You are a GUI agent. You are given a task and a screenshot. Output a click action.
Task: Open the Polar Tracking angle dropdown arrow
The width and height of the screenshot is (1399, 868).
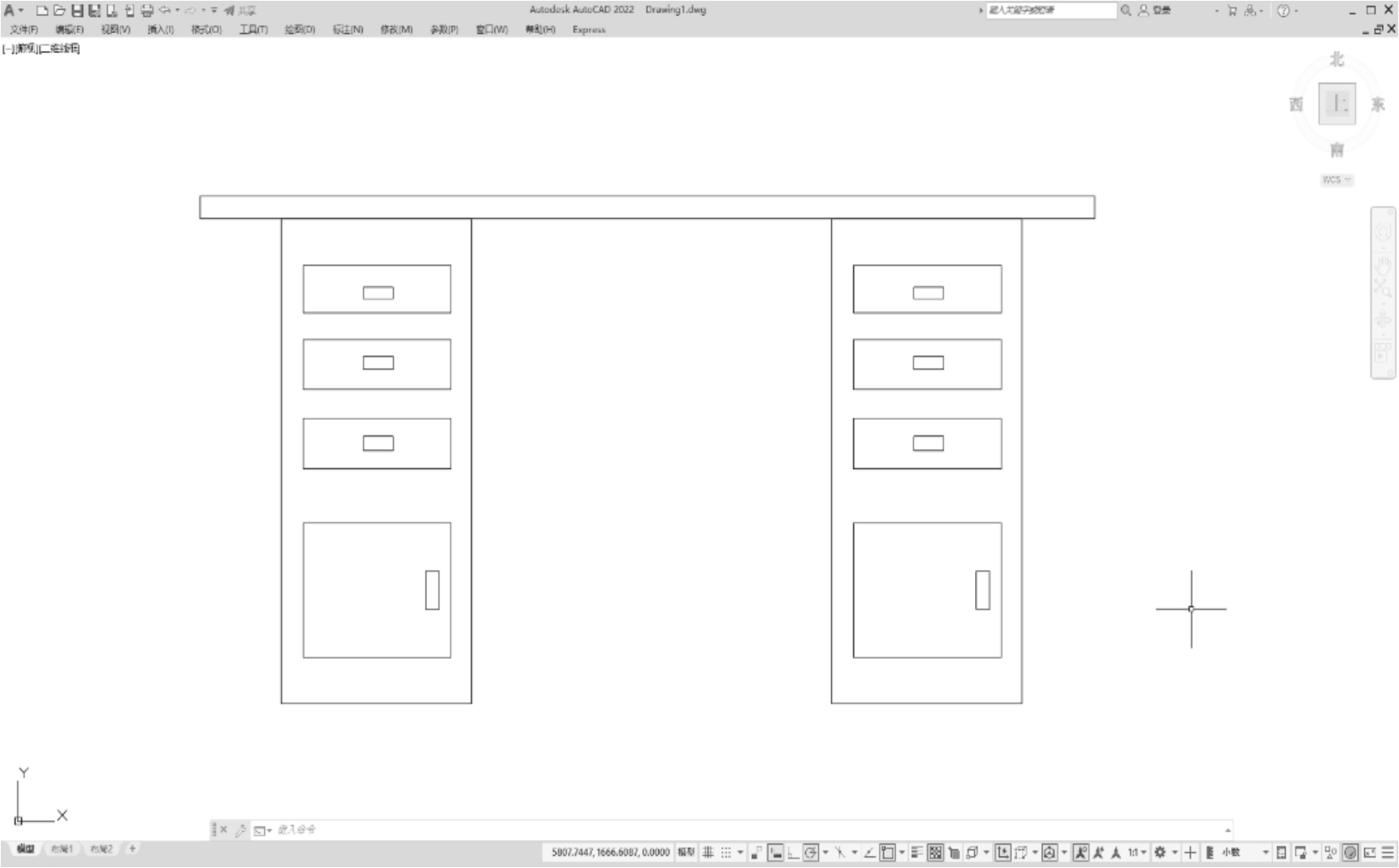pos(826,853)
